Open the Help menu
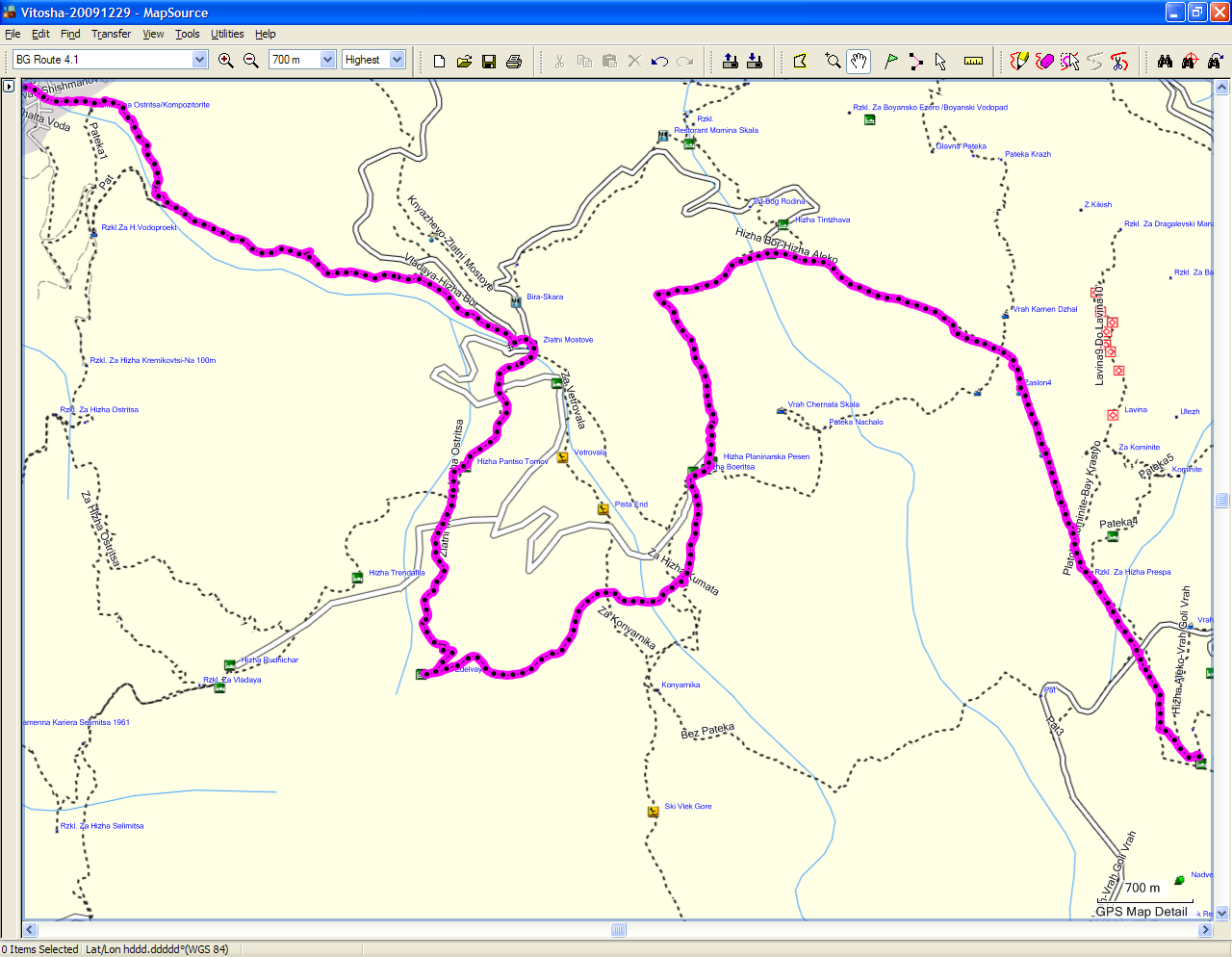This screenshot has height=957, width=1232. (265, 34)
